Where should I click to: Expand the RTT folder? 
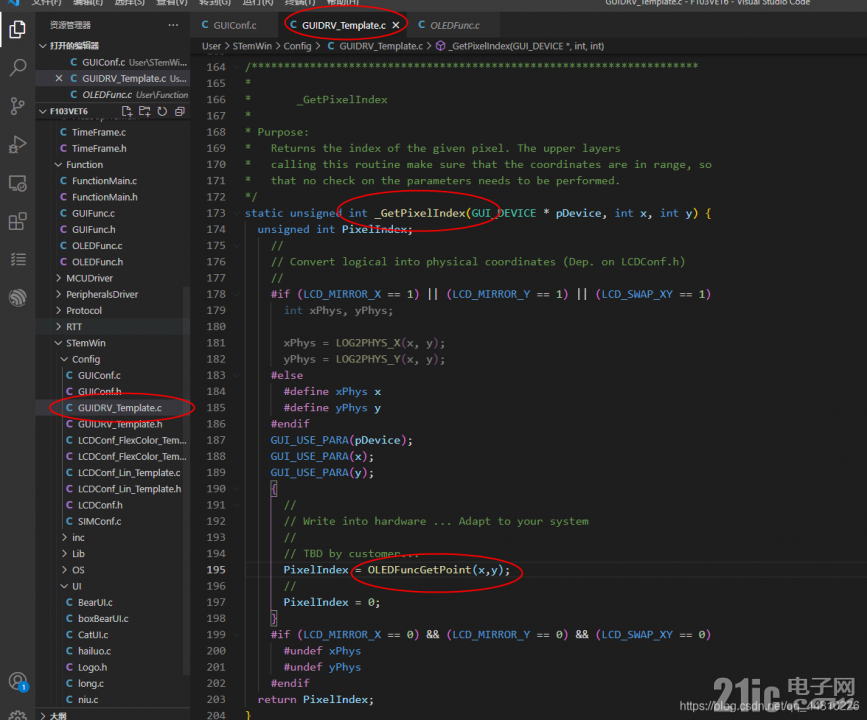(59, 327)
